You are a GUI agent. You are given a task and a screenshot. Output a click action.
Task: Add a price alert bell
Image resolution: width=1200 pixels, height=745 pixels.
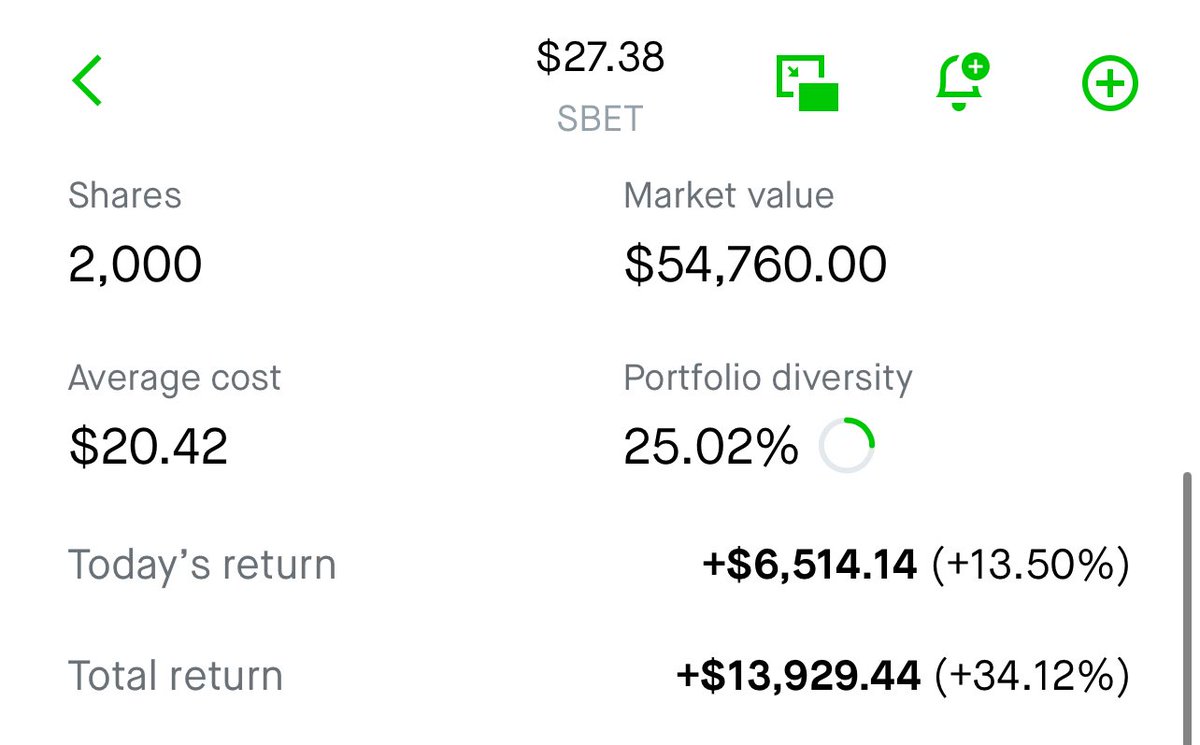pyautogui.click(x=960, y=83)
